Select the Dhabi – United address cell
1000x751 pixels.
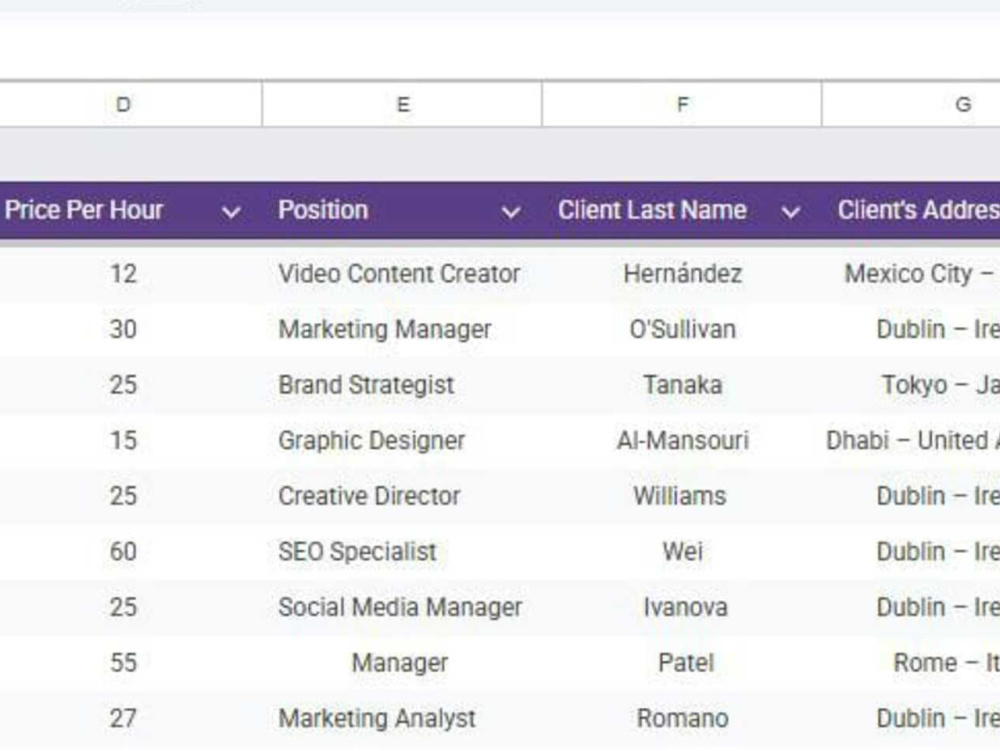tap(911, 441)
